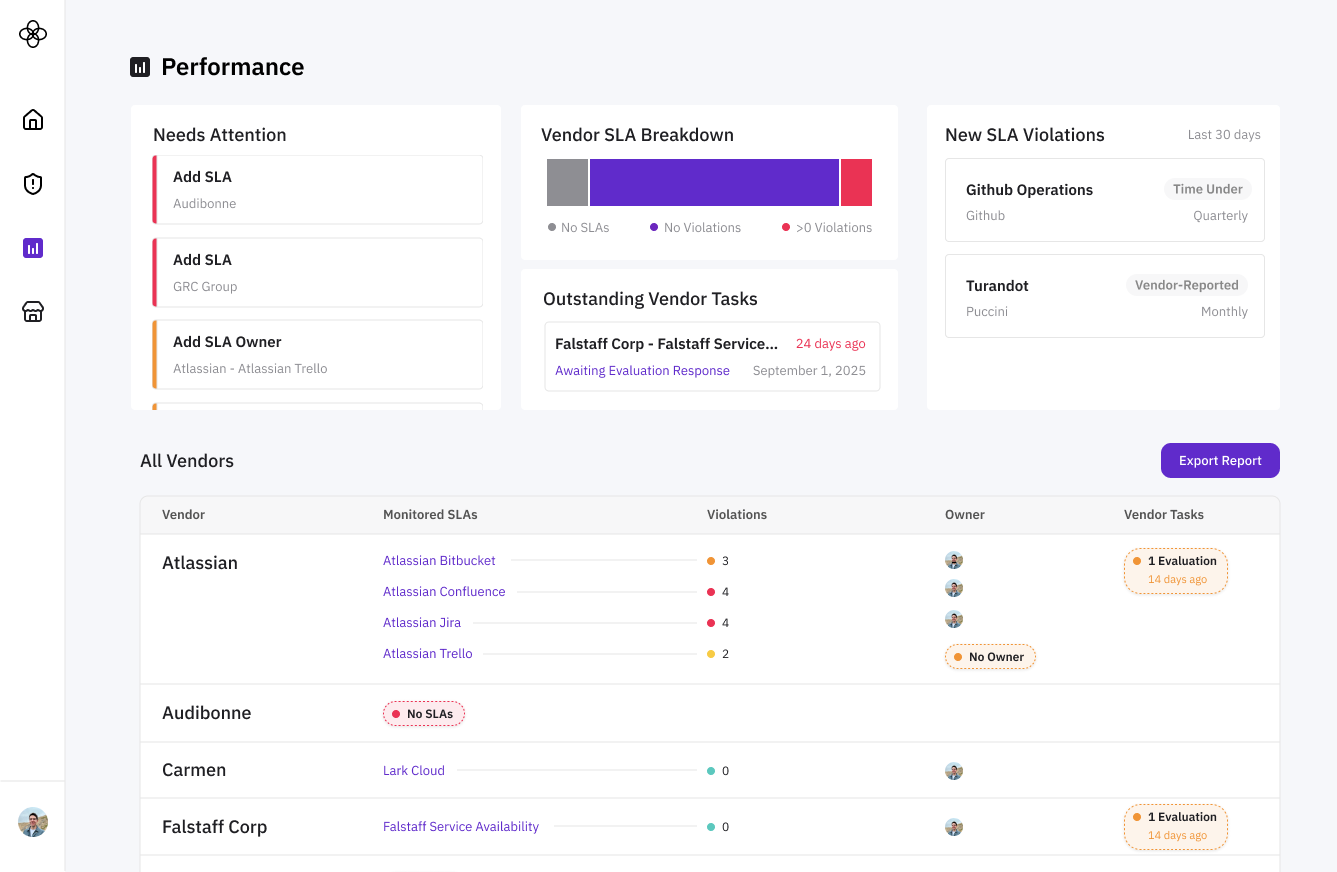Open the shield alert sidebar icon
1337x872 pixels.
coord(33,184)
